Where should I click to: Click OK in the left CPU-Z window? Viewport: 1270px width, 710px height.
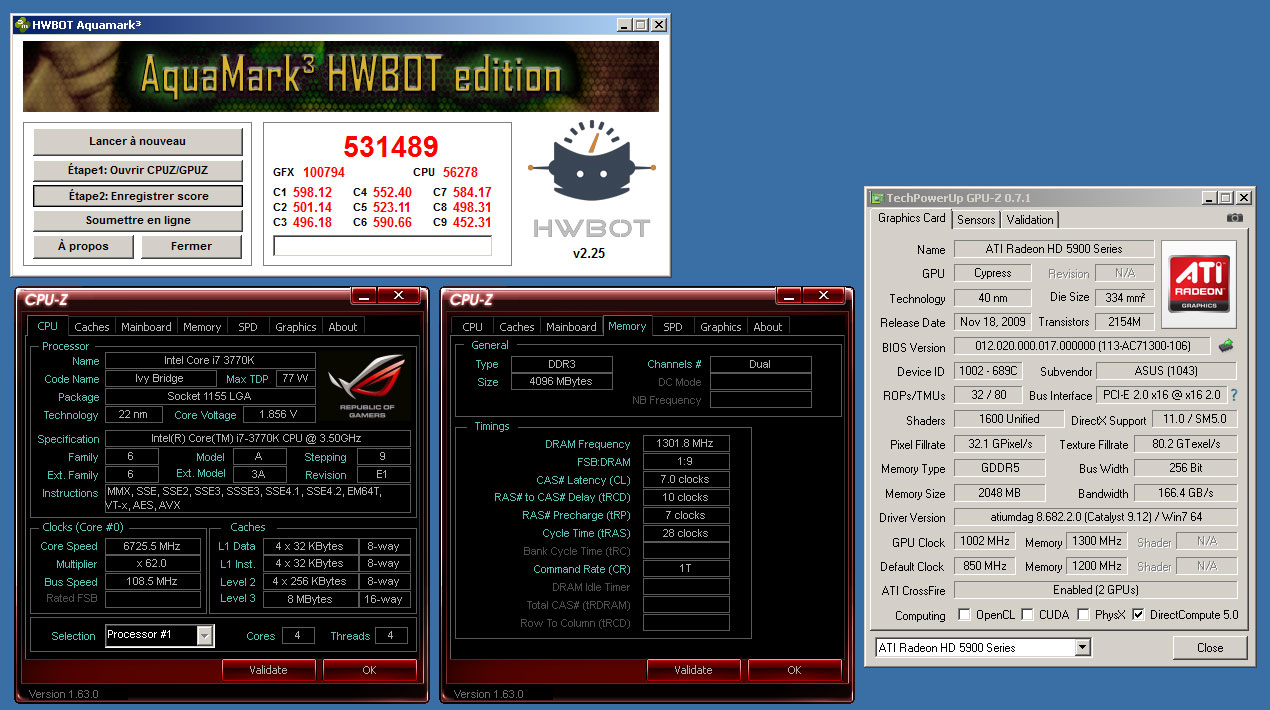[369, 670]
